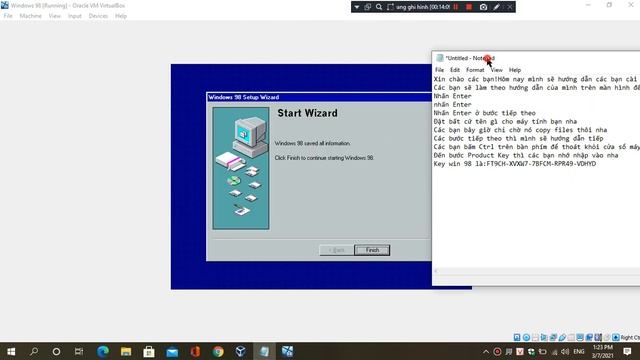The height and width of the screenshot is (360, 640).
Task: Open the pen annotation tool on recorder bar
Action: (496, 7)
